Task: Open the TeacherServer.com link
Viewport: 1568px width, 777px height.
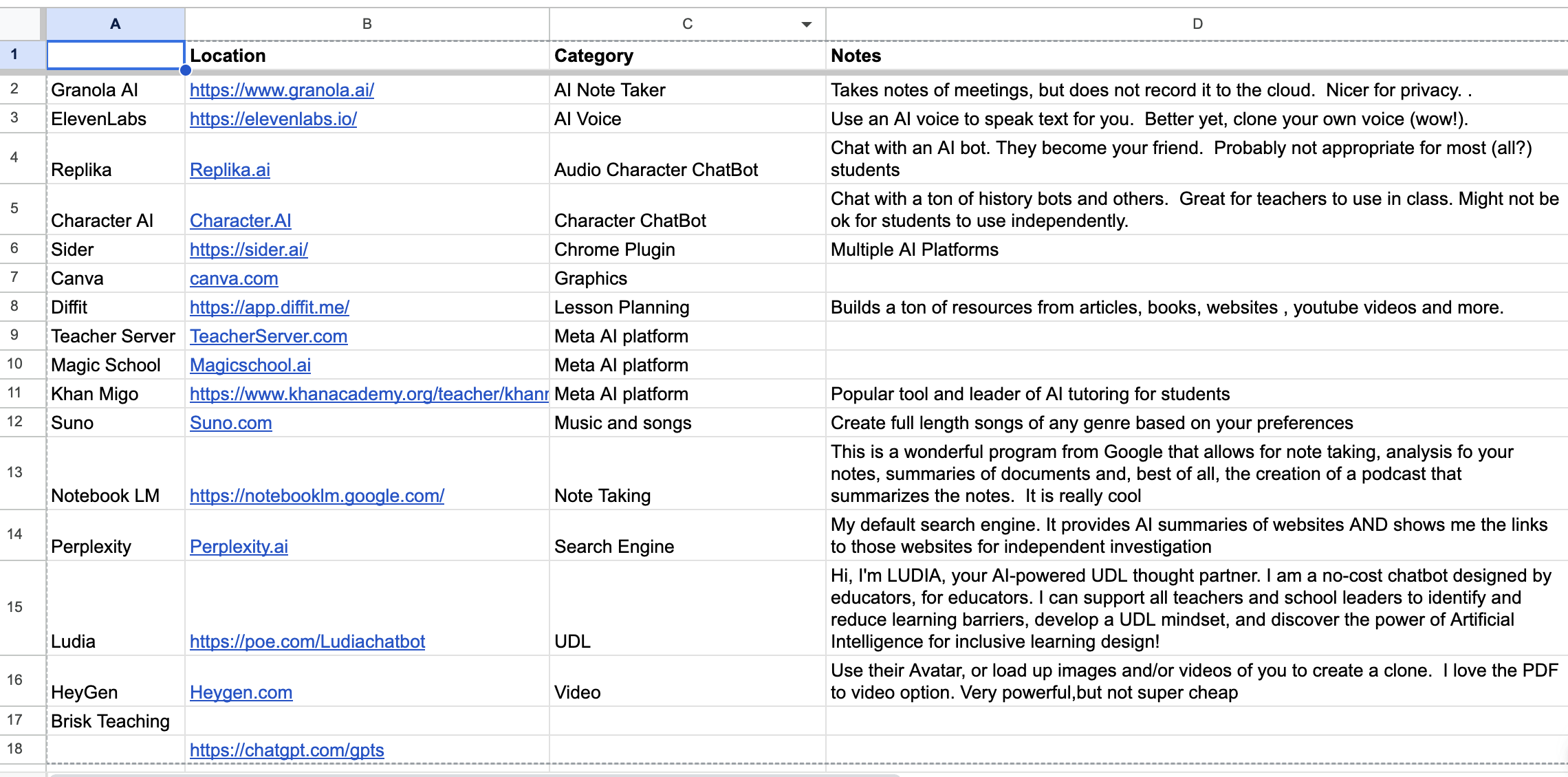Action: (x=268, y=336)
